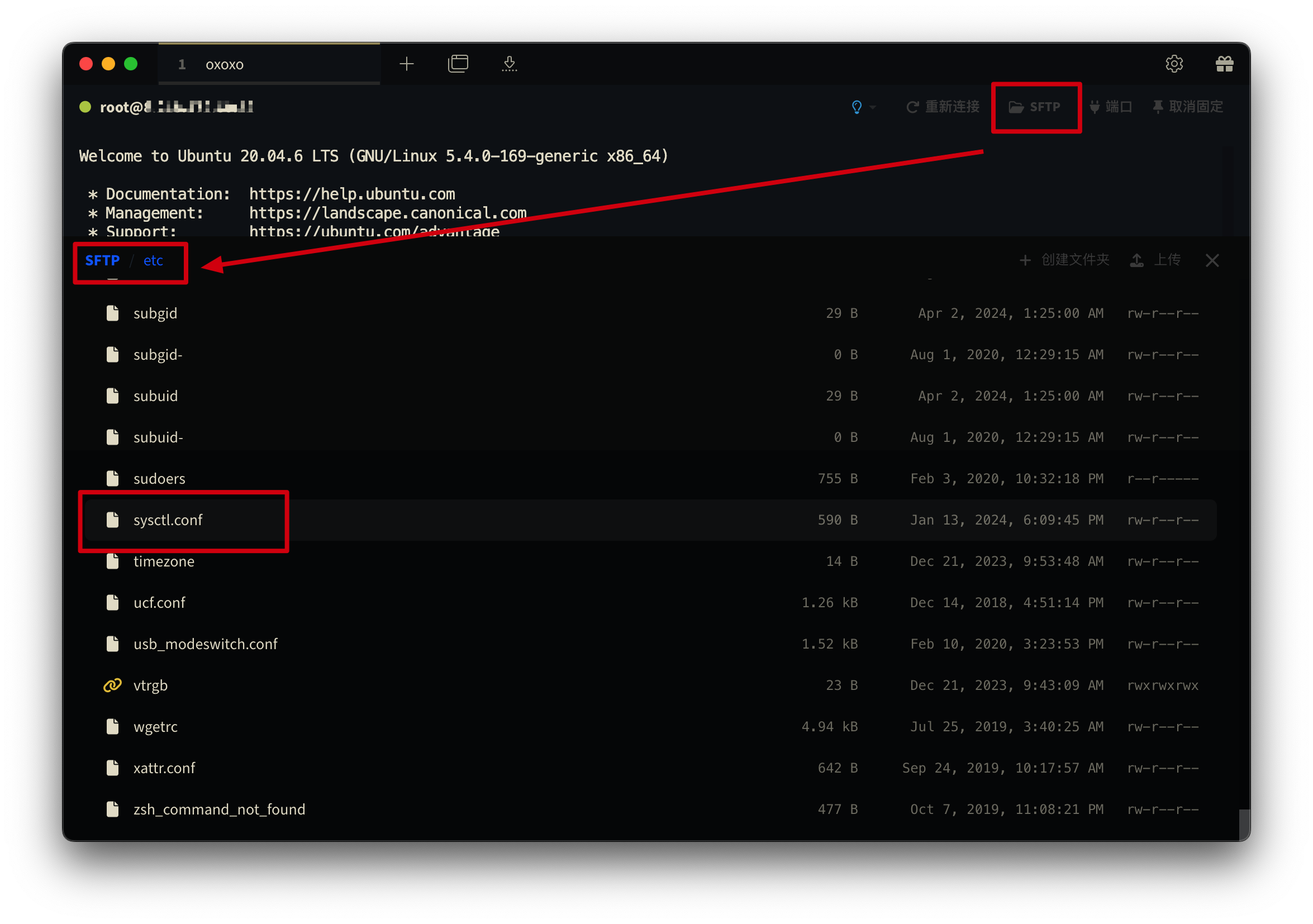
Task: Click the file list scrollbar thumb
Action: [x=1244, y=825]
